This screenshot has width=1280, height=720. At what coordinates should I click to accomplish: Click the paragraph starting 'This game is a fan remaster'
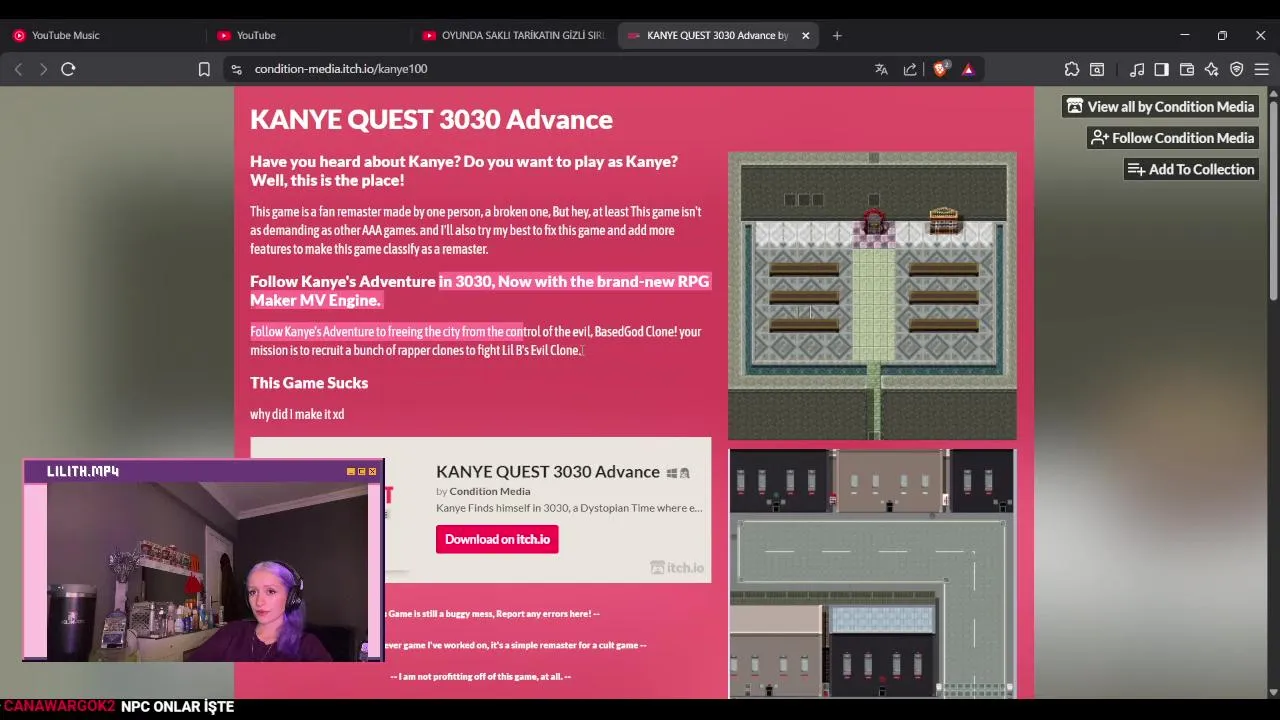(476, 230)
